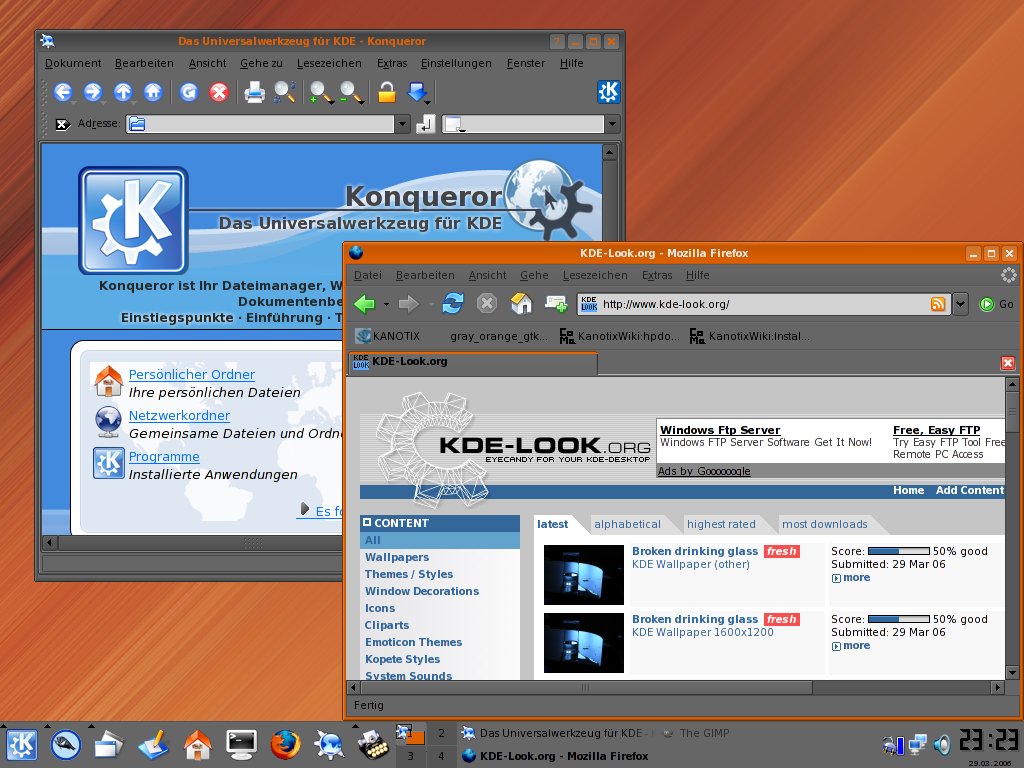
Task: Switch to virtual desktop 3
Action: 410,756
